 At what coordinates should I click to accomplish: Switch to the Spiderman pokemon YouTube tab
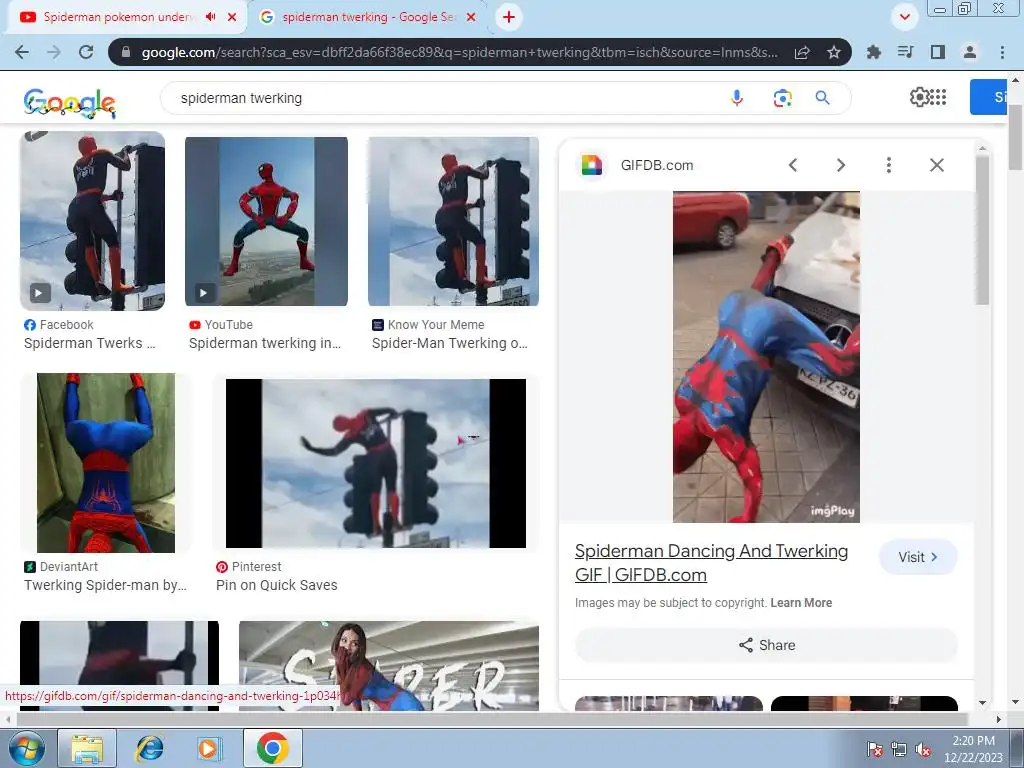point(118,17)
